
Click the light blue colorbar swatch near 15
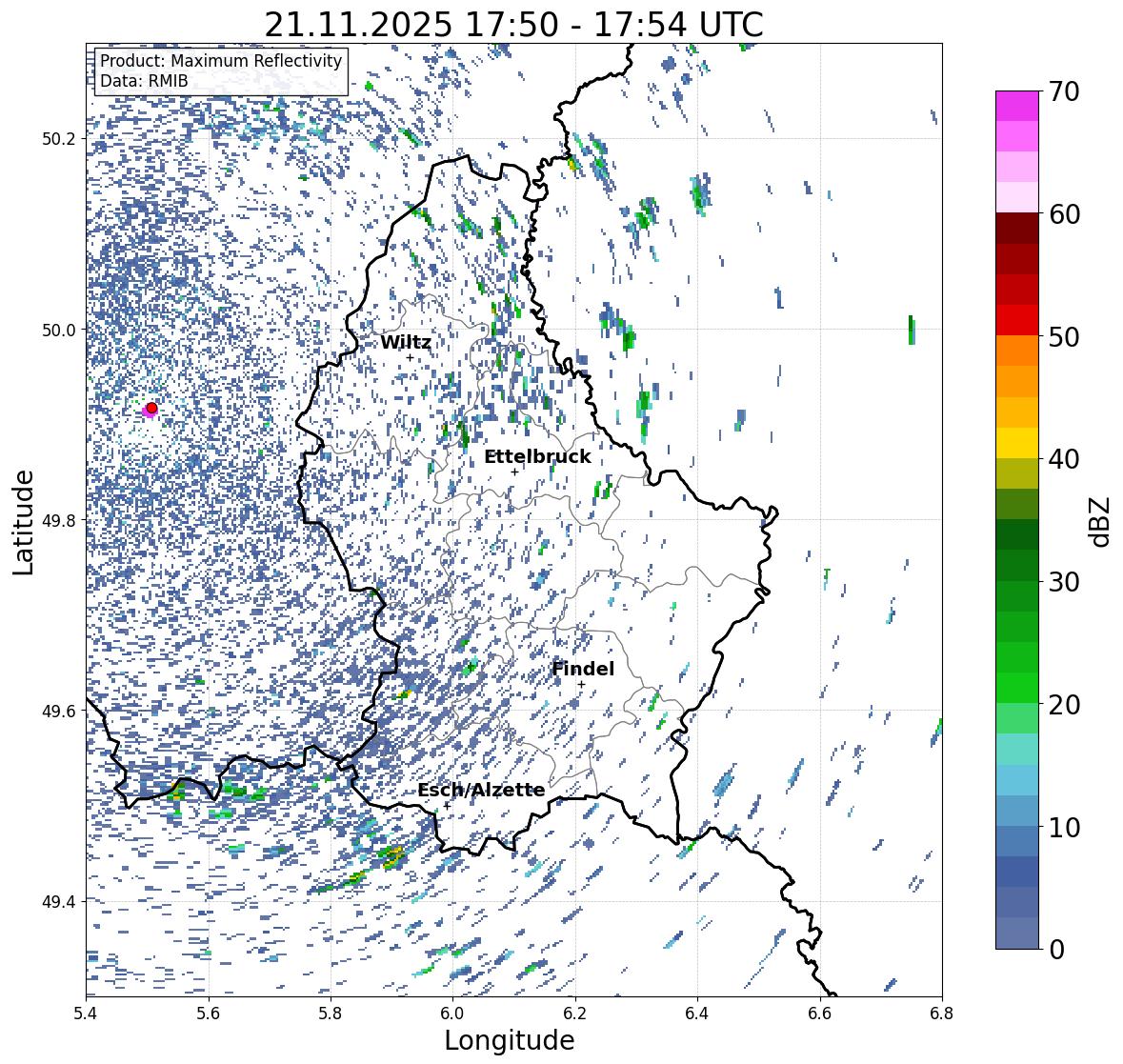(x=1017, y=780)
